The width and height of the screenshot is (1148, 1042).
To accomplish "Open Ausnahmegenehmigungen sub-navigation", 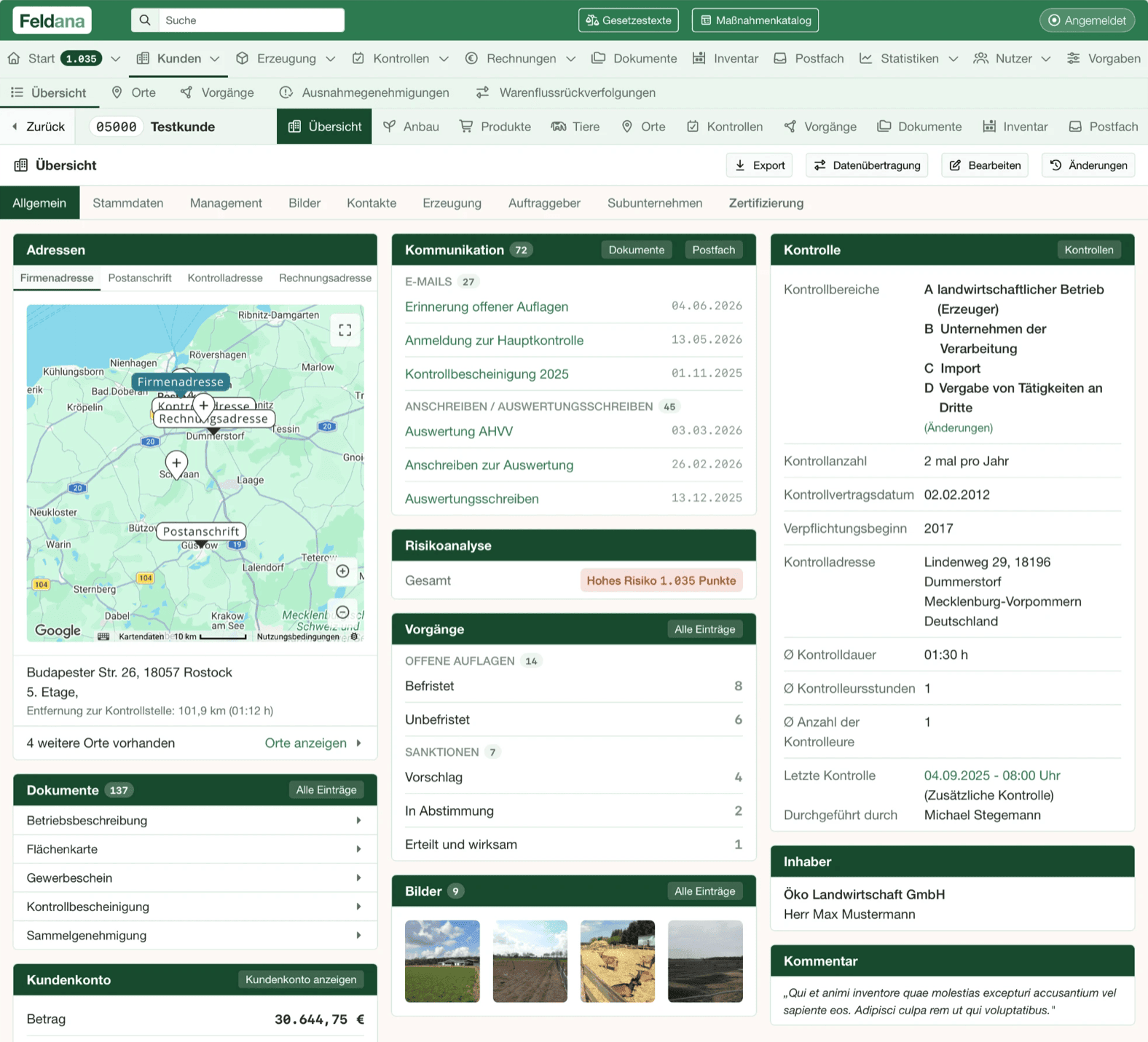I will coord(364,92).
